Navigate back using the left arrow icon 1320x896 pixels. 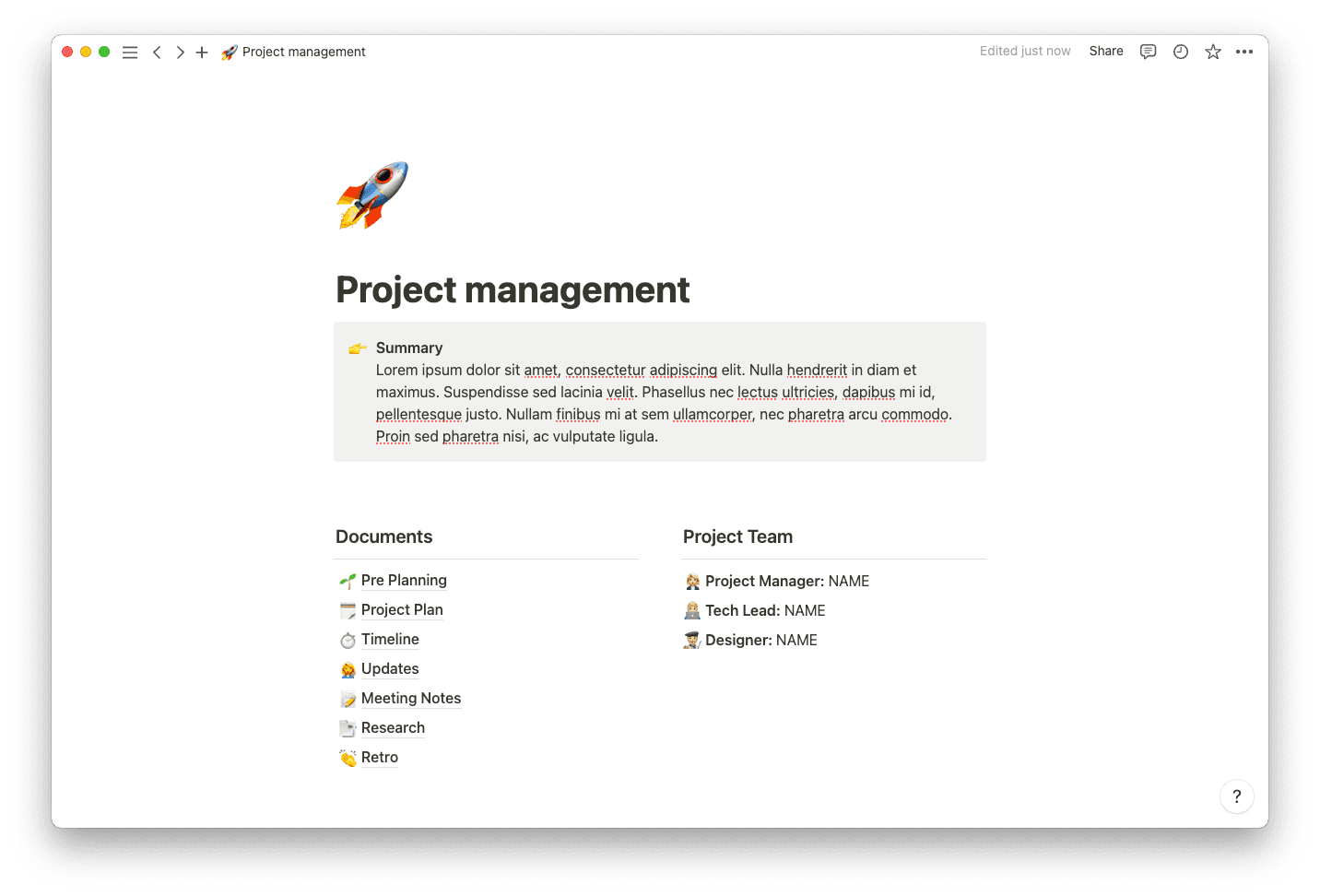[157, 53]
